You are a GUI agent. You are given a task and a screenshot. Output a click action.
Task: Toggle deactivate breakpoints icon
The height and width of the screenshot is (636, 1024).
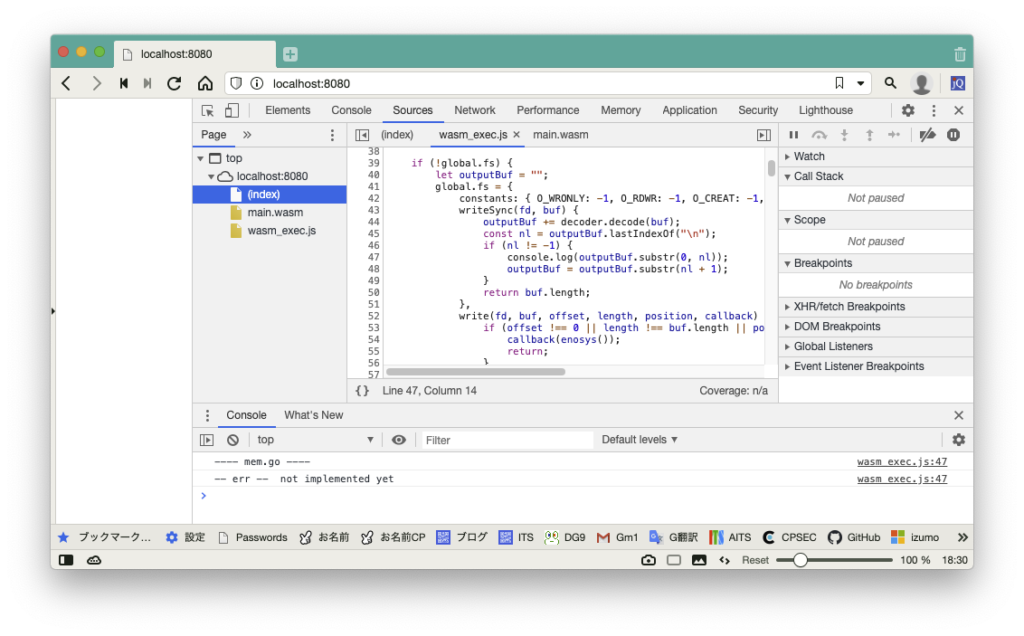tap(927, 135)
